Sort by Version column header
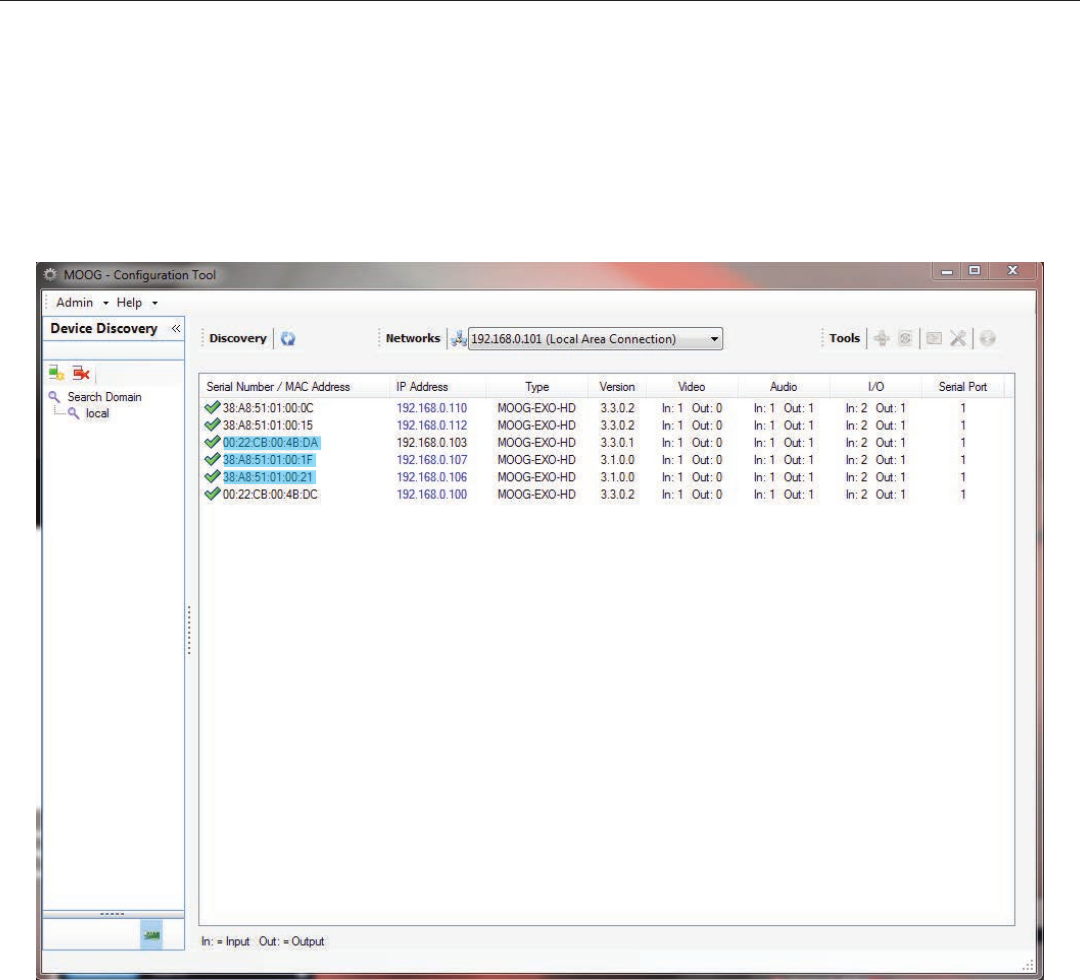The width and height of the screenshot is (1080, 980). click(x=616, y=387)
